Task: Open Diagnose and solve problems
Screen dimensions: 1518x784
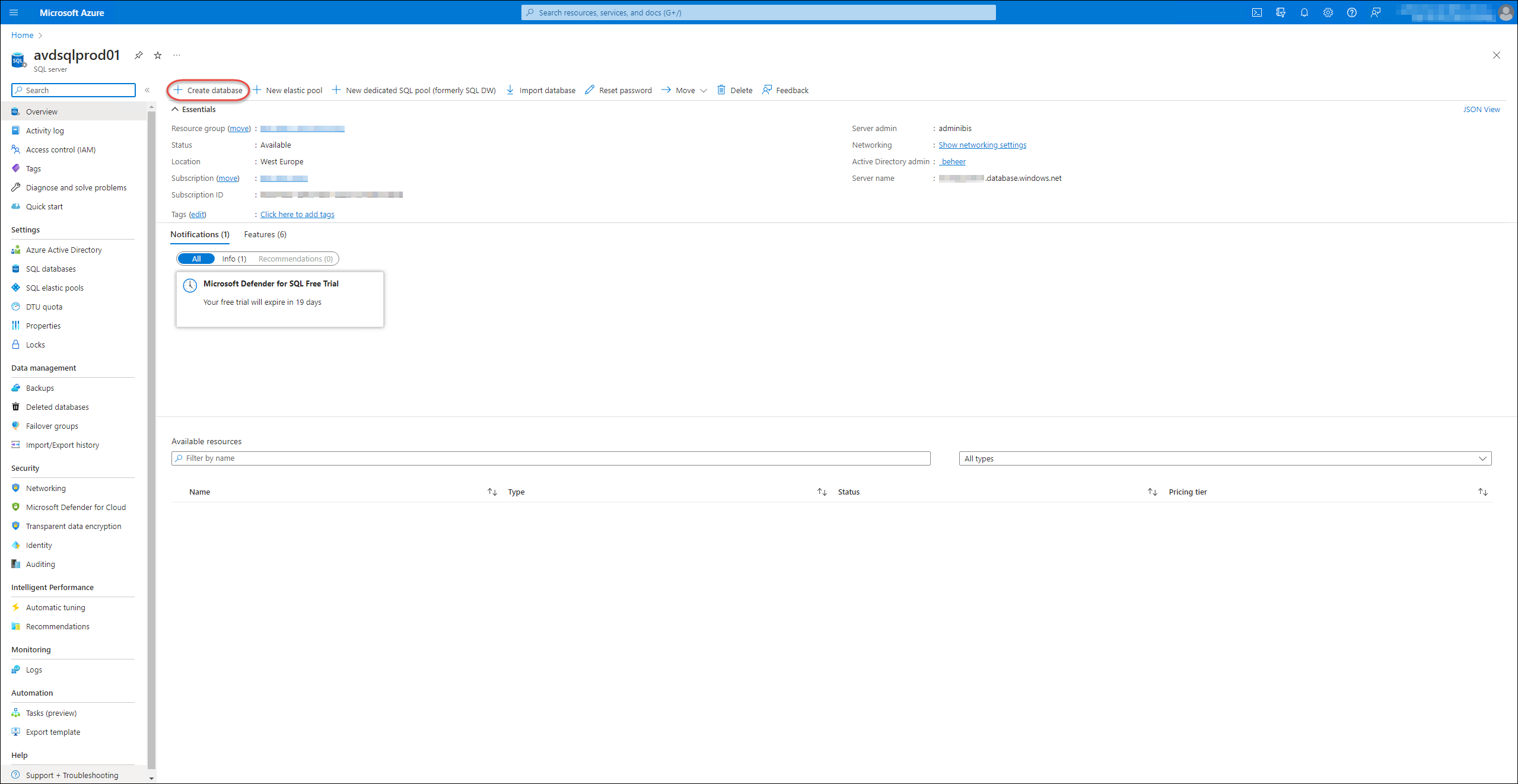Action: pyautogui.click(x=74, y=187)
